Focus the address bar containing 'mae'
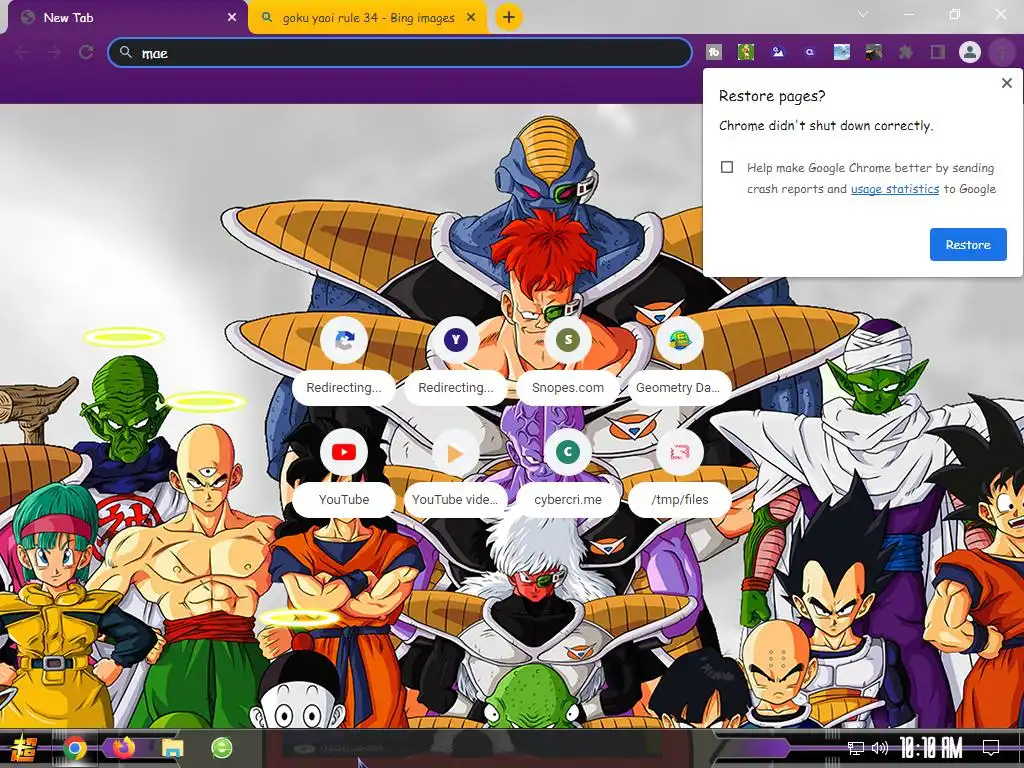This screenshot has height=768, width=1024. (400, 52)
